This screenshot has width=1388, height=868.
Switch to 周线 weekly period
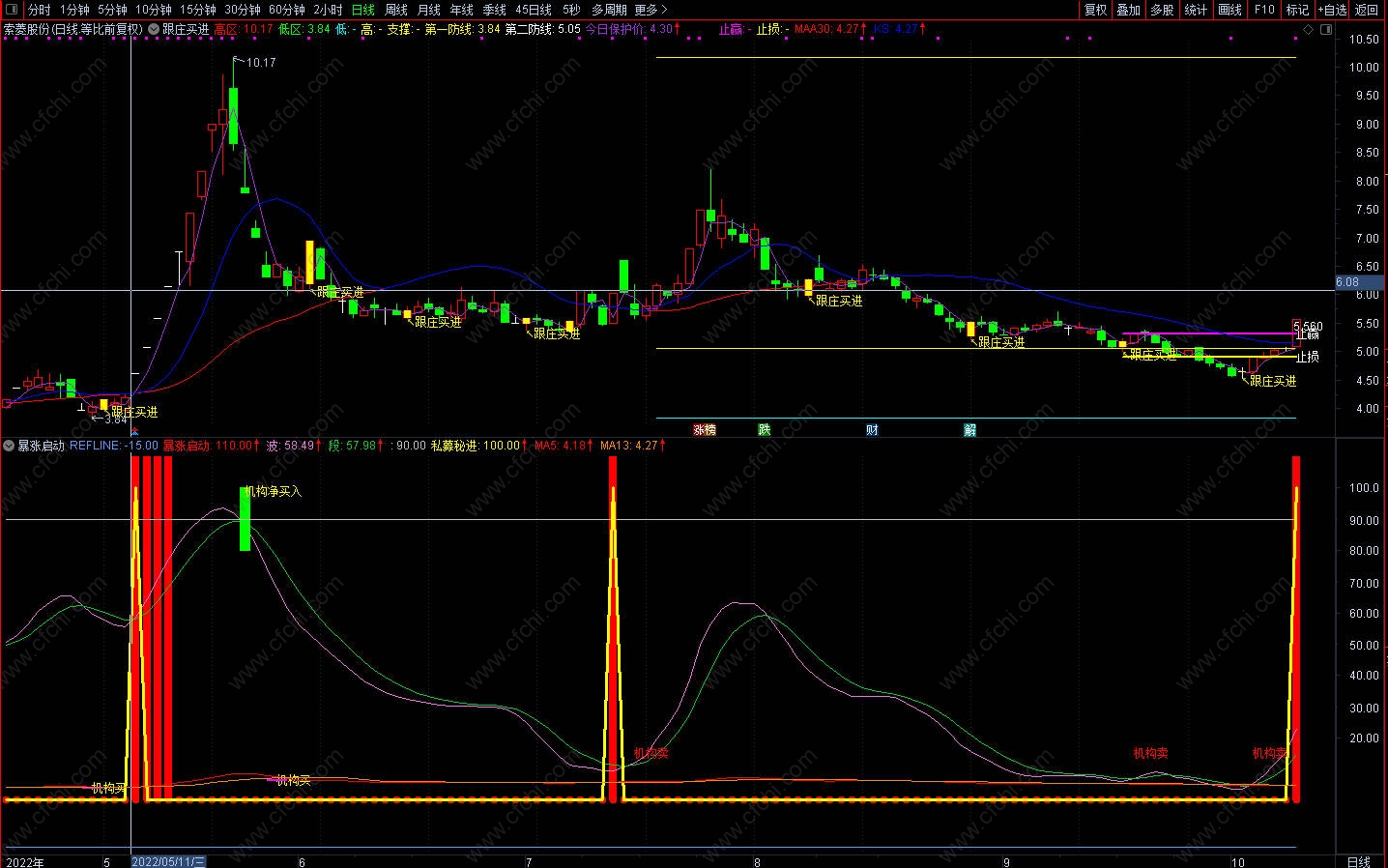pos(396,10)
